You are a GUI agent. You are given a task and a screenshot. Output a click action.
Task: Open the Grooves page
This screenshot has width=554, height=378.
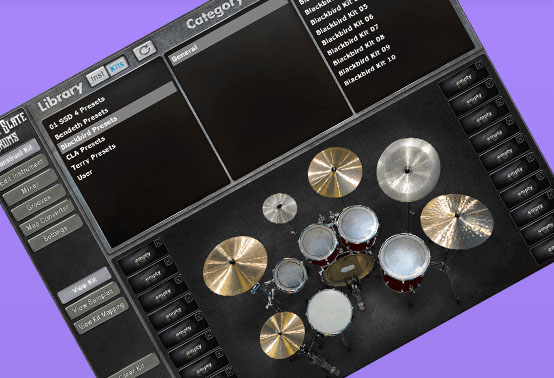pos(39,203)
